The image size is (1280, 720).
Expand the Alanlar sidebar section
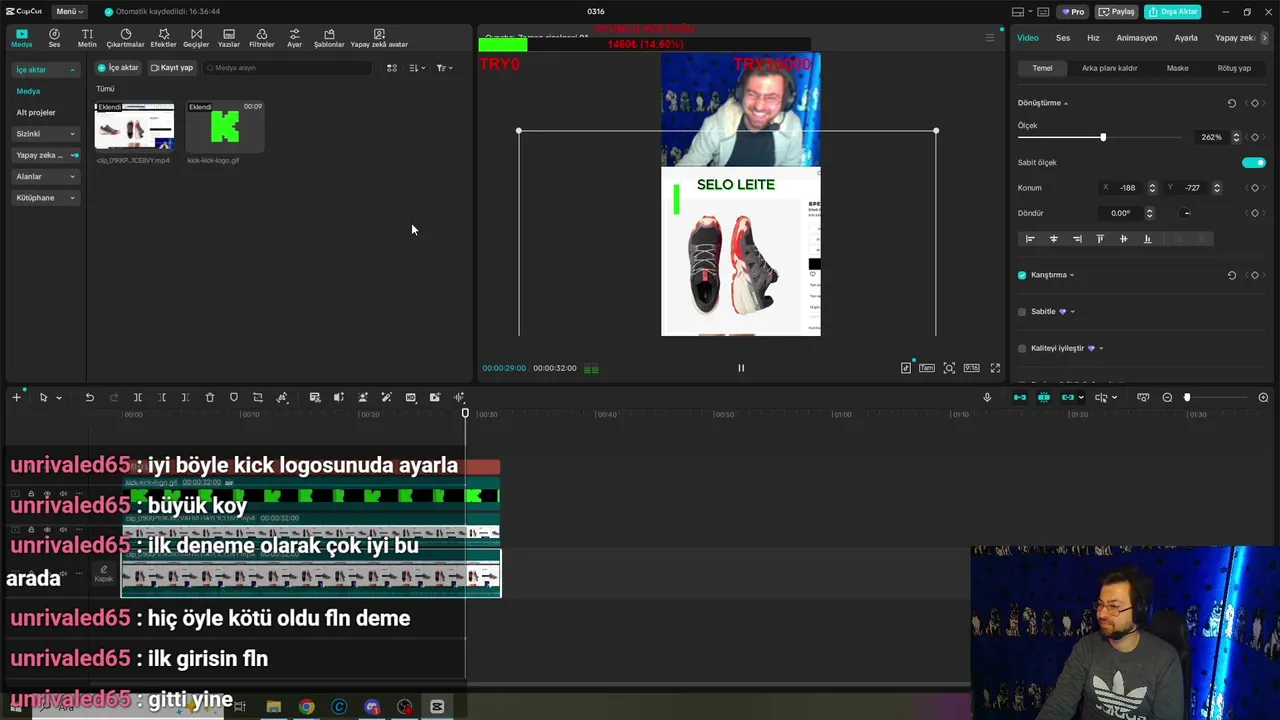click(x=45, y=177)
